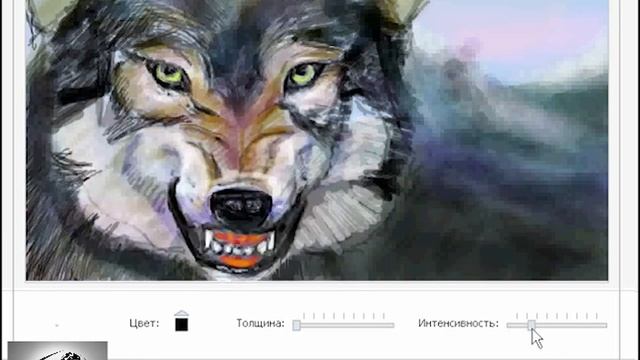Click the Толщина: label

[260, 324]
